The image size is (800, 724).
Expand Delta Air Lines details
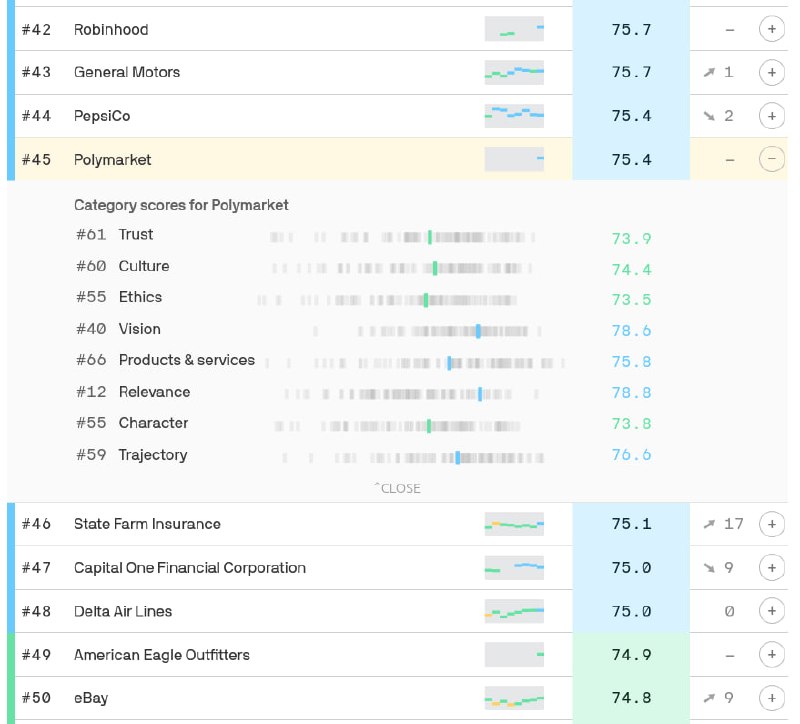point(771,611)
